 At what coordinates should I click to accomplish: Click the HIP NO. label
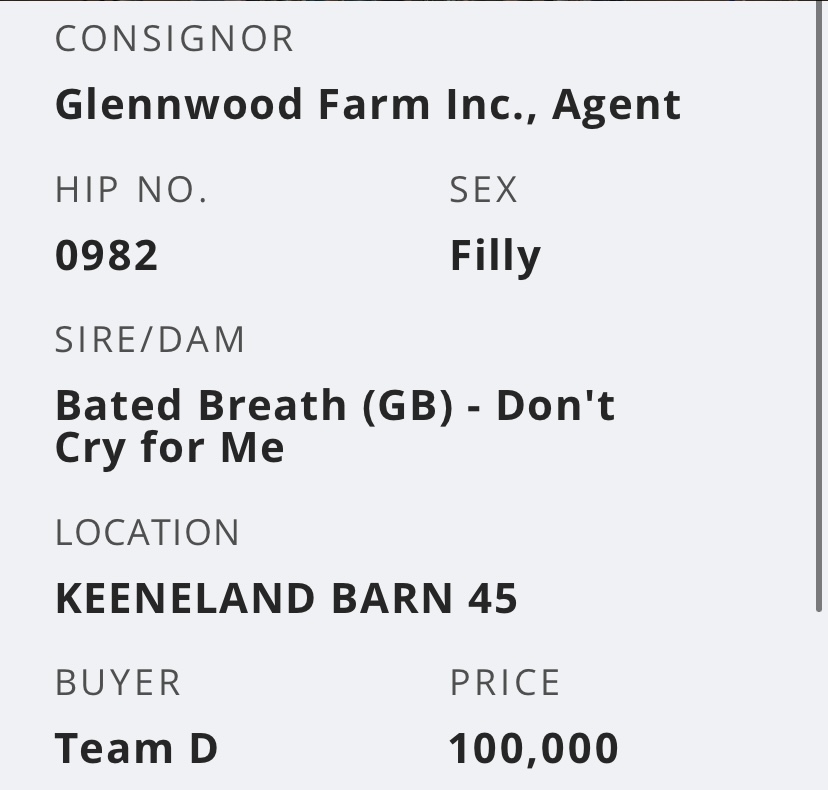(x=131, y=190)
